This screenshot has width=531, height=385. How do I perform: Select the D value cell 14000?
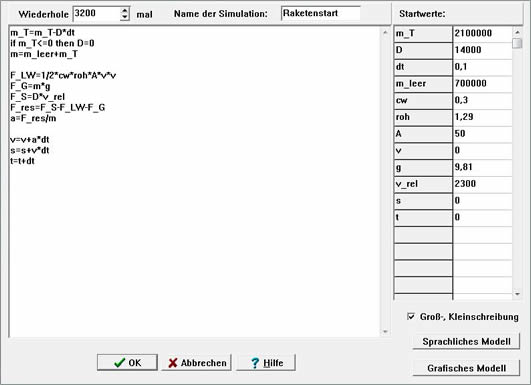[483, 50]
